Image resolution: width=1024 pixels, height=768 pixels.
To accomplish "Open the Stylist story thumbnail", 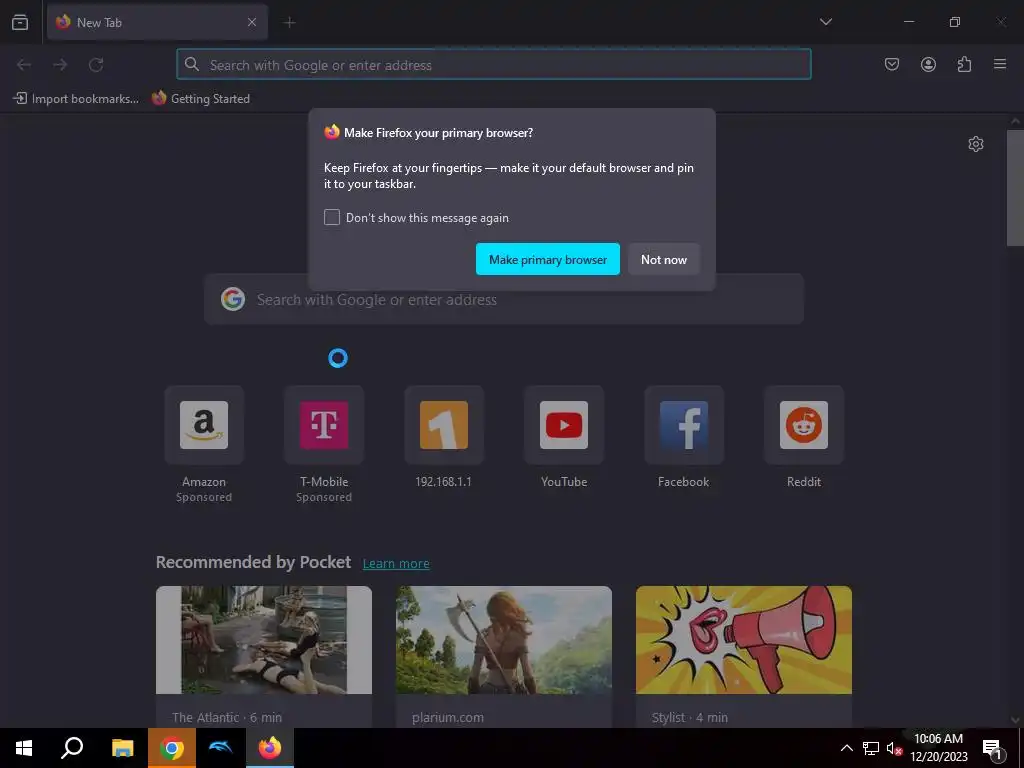I will tap(744, 640).
